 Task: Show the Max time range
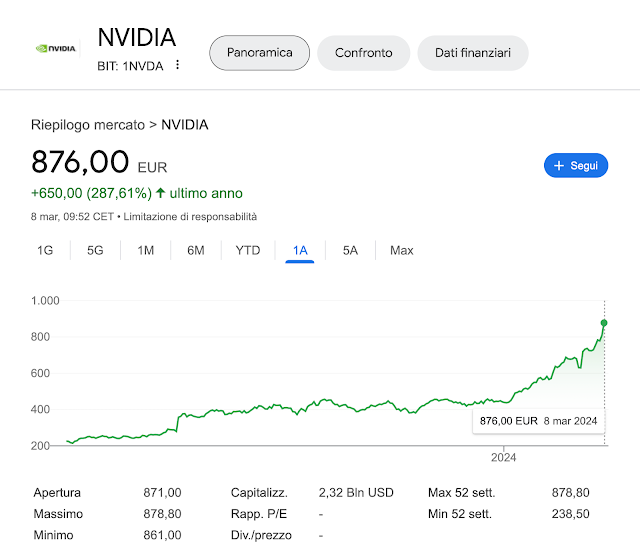(x=402, y=250)
